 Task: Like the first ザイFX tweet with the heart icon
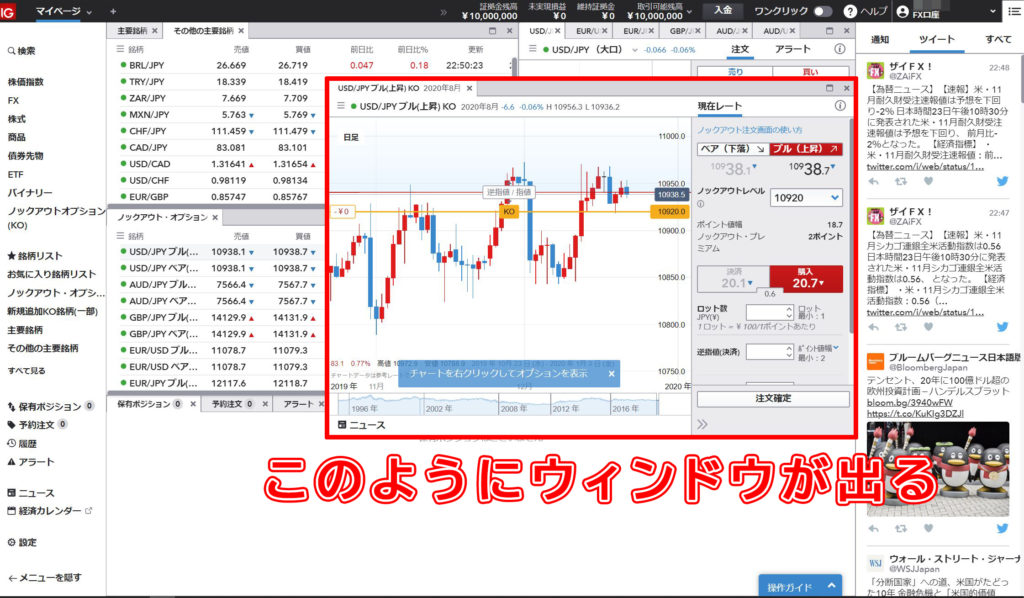[x=928, y=181]
